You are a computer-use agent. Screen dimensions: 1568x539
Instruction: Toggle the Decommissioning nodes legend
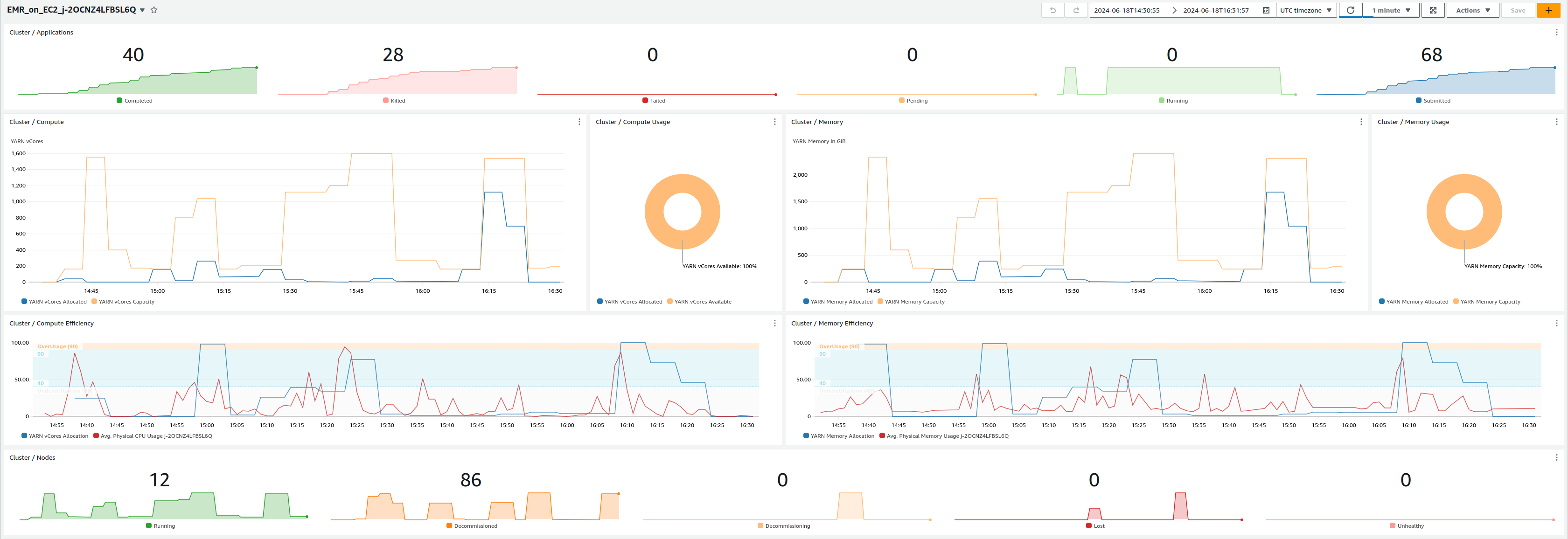[784, 525]
